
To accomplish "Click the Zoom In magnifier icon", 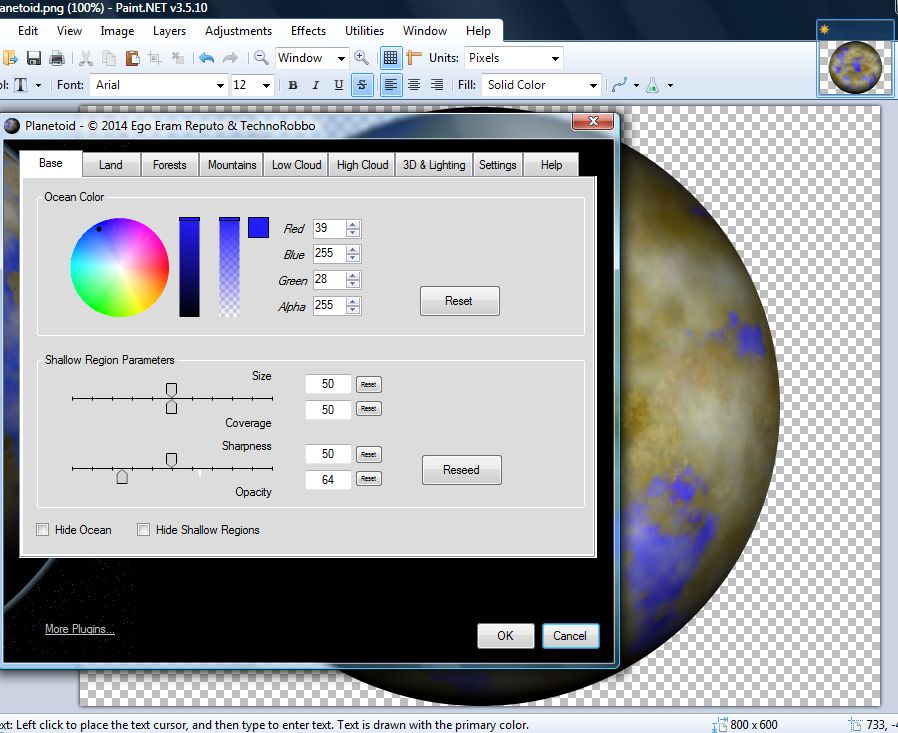I will tap(362, 58).
